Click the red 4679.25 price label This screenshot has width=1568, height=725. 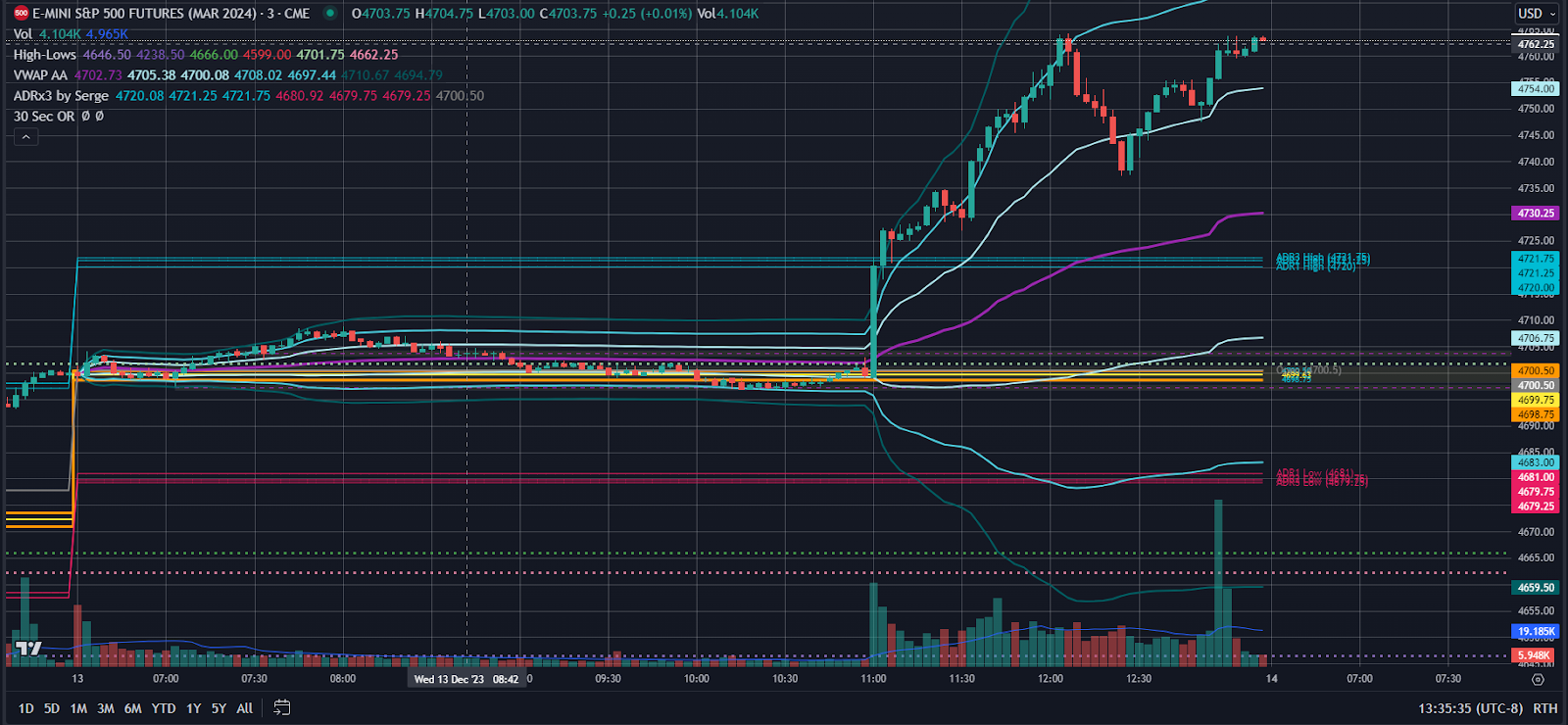pyautogui.click(x=1536, y=507)
